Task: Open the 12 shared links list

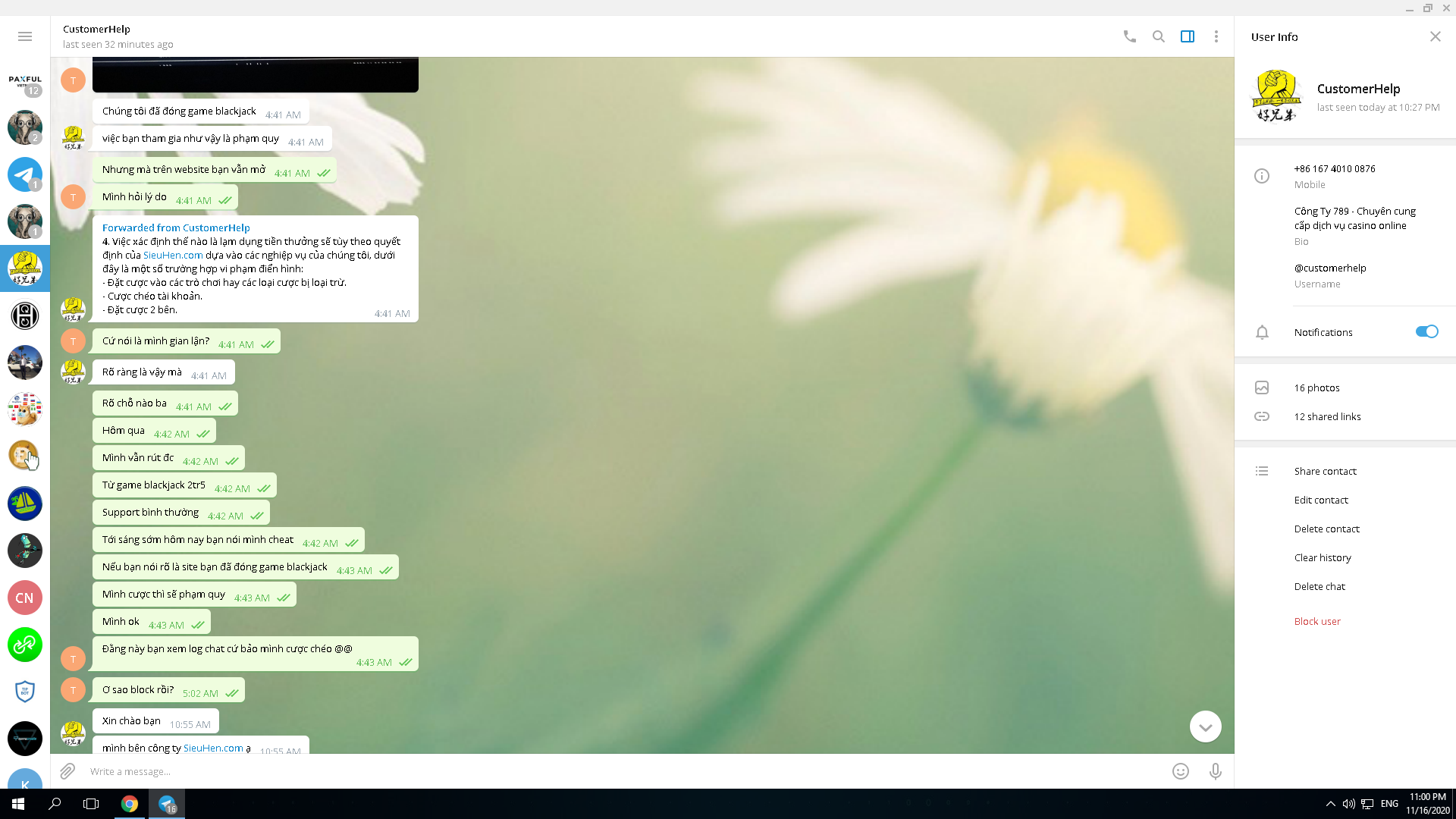Action: tap(1327, 416)
